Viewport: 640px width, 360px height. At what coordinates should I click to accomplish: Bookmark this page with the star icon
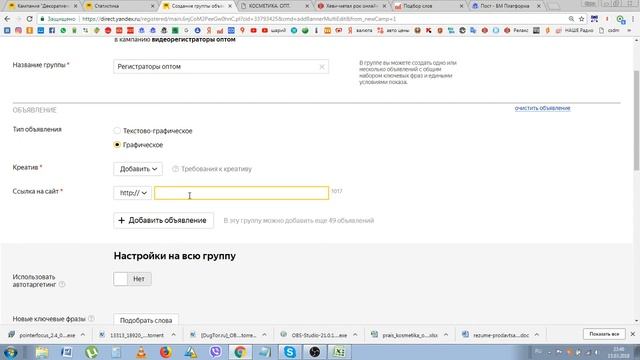coord(582,19)
